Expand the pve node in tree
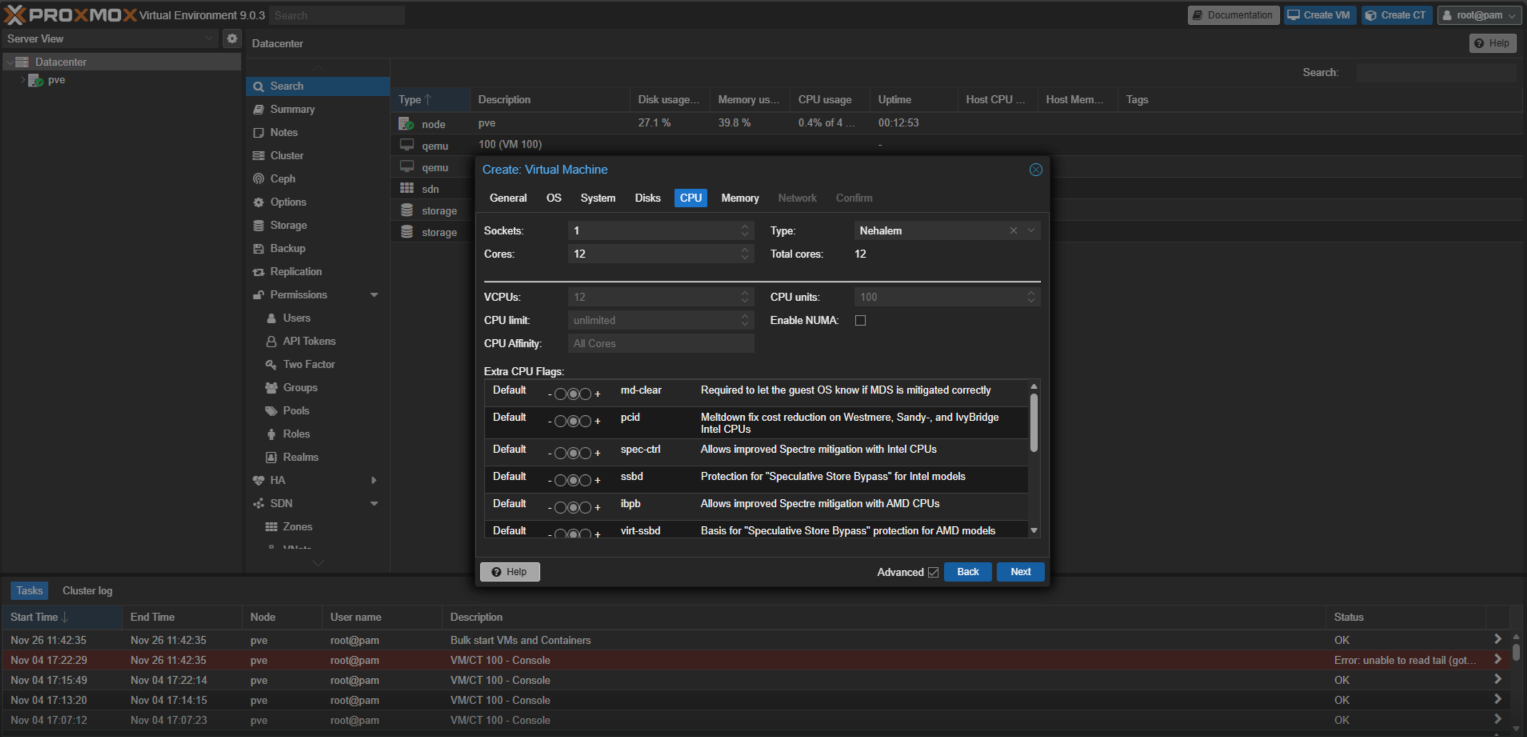 (23, 80)
